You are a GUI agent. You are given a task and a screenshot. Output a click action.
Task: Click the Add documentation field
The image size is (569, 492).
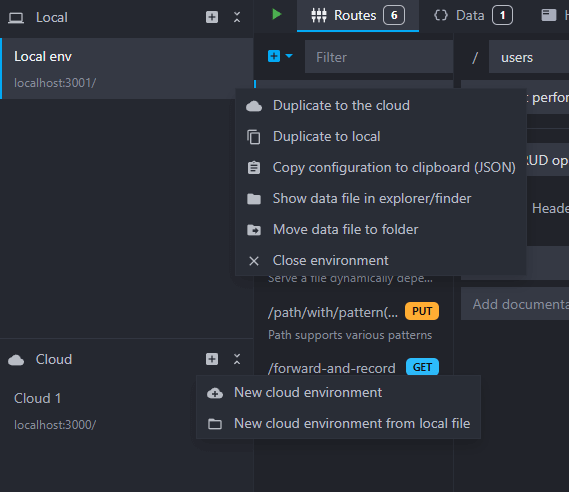click(x=515, y=304)
